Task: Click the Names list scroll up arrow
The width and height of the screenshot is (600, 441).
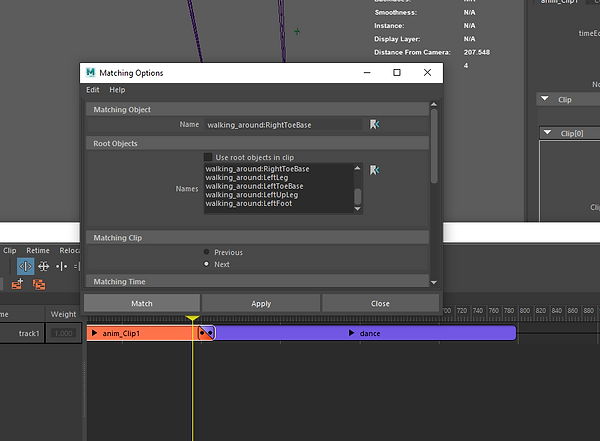Action: click(357, 168)
